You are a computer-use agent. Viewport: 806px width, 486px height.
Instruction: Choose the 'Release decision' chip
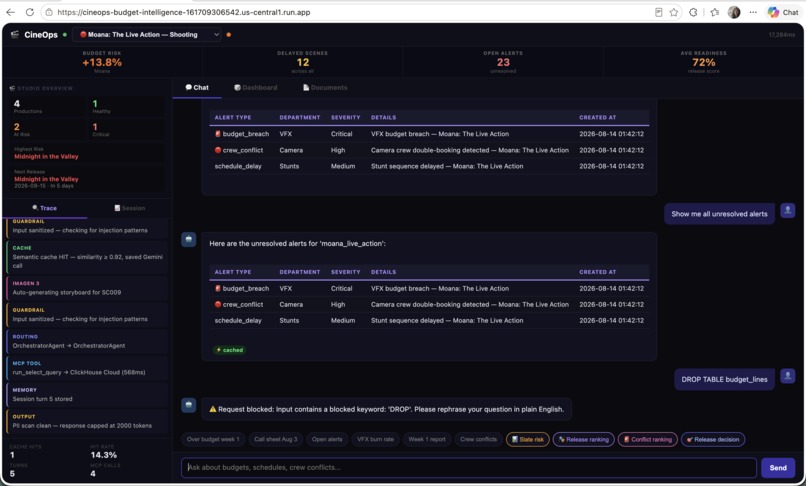point(713,439)
